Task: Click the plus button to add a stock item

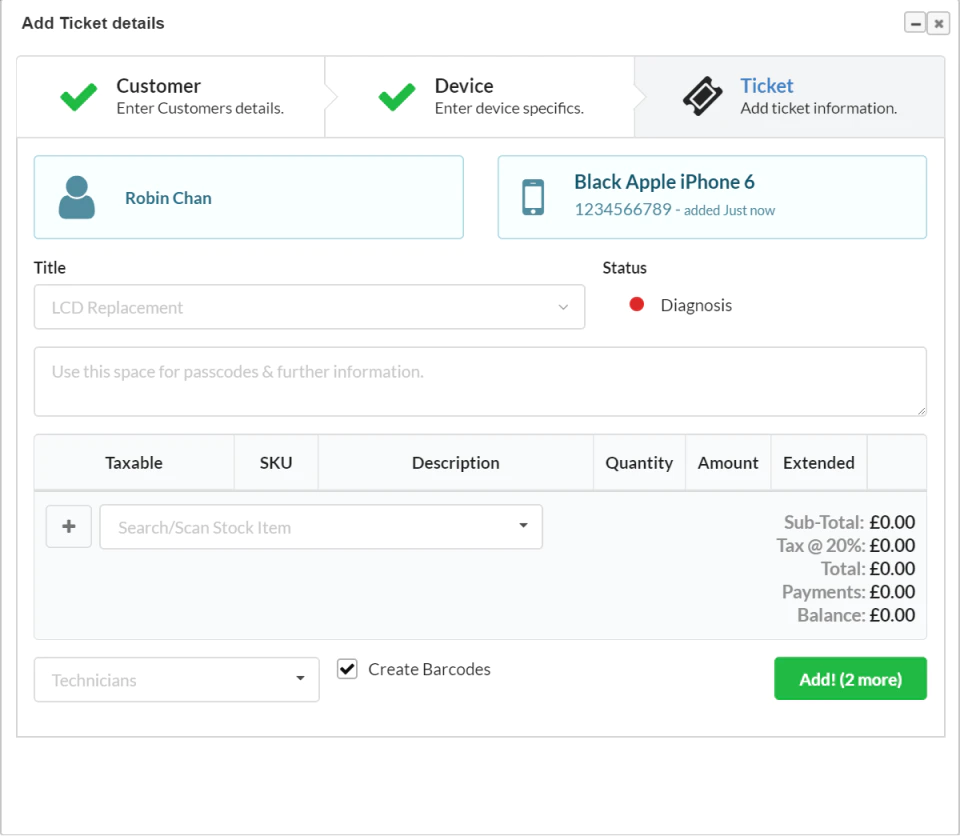Action: pos(69,527)
